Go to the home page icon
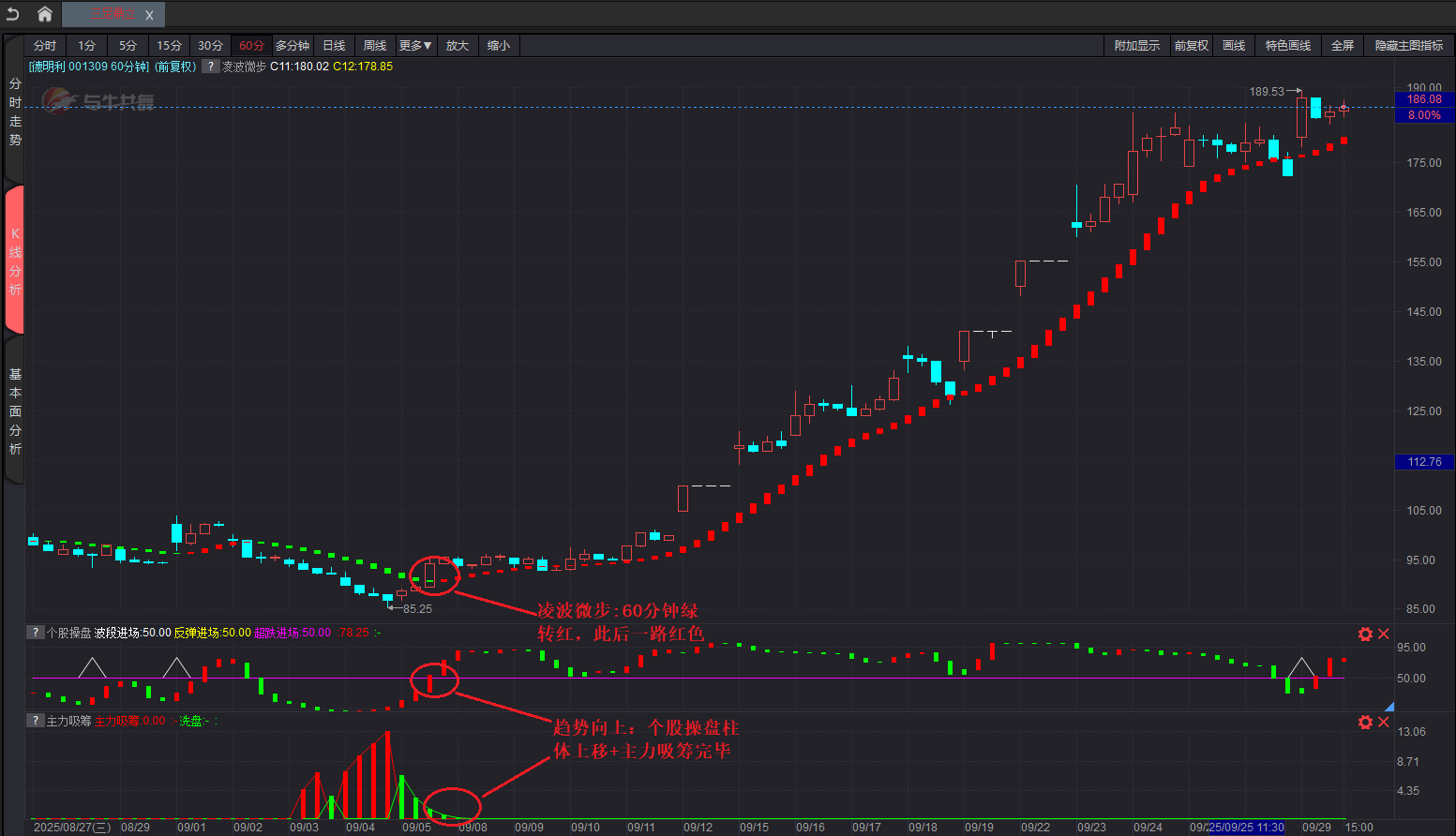 [x=44, y=14]
